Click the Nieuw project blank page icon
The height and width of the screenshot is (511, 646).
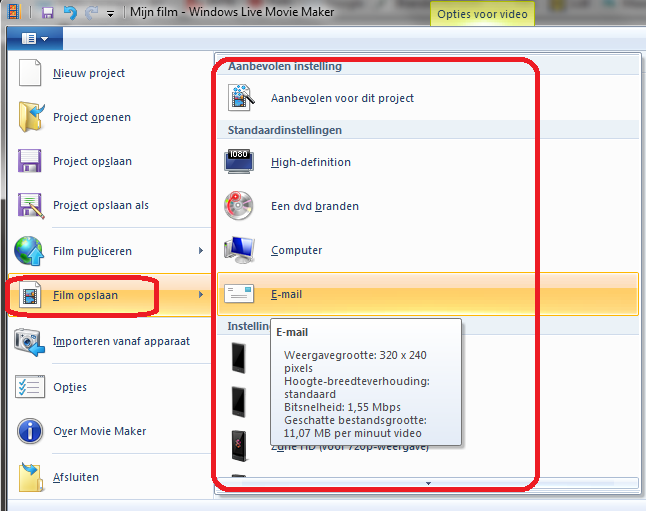click(30, 73)
